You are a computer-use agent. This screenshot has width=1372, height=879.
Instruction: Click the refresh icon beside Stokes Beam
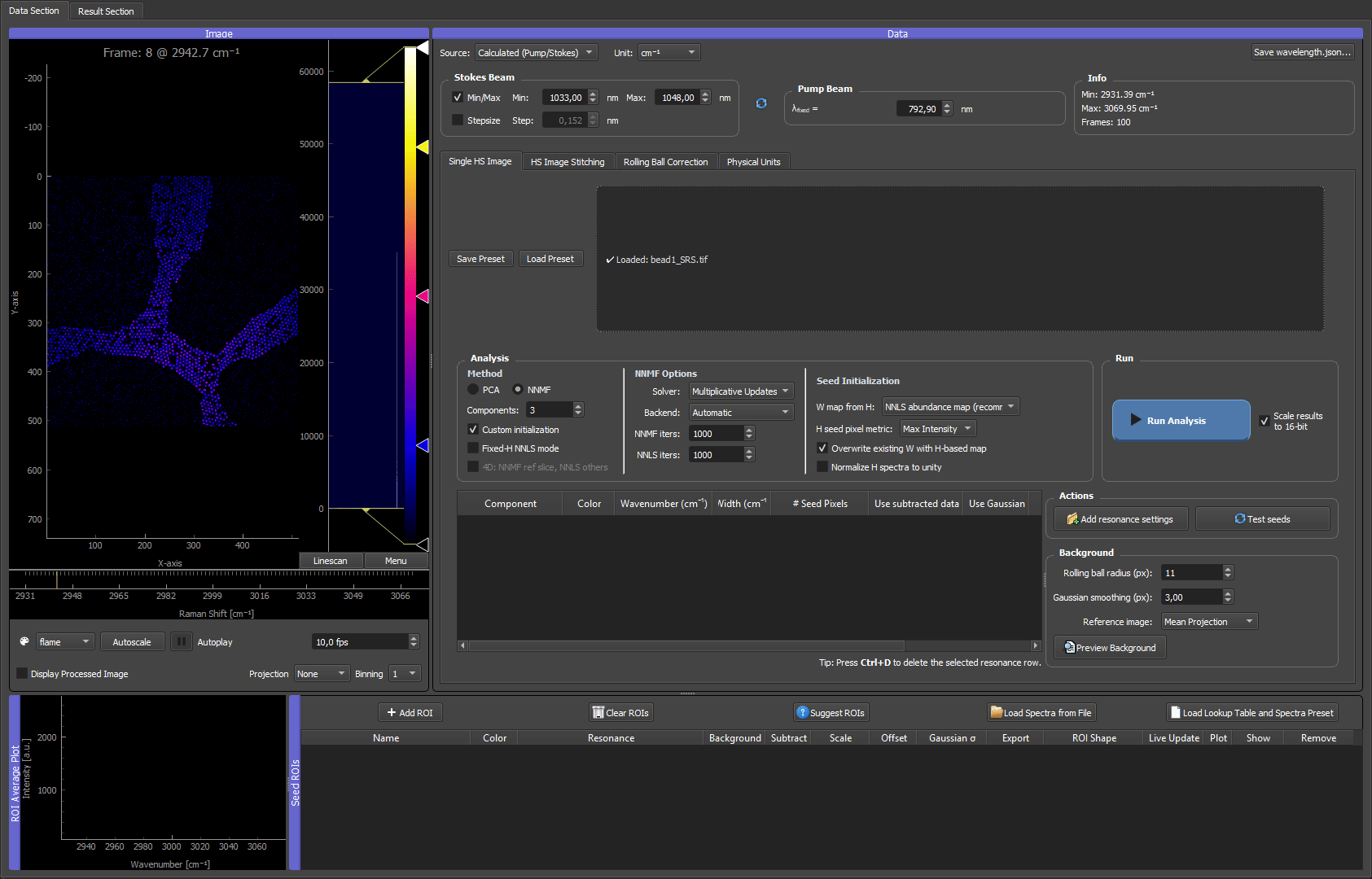[x=761, y=103]
